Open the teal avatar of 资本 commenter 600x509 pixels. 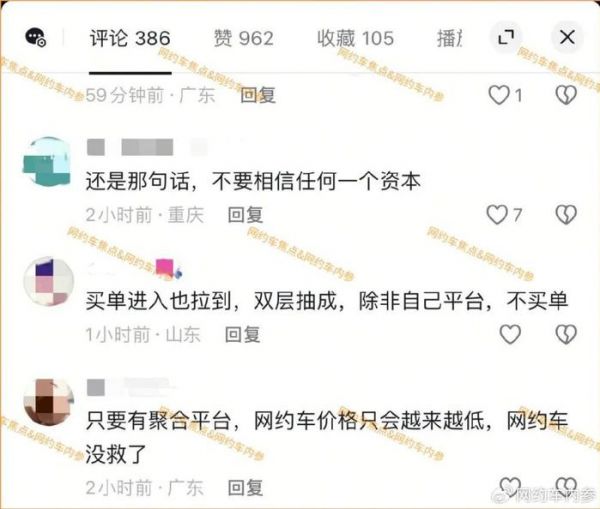[47, 162]
